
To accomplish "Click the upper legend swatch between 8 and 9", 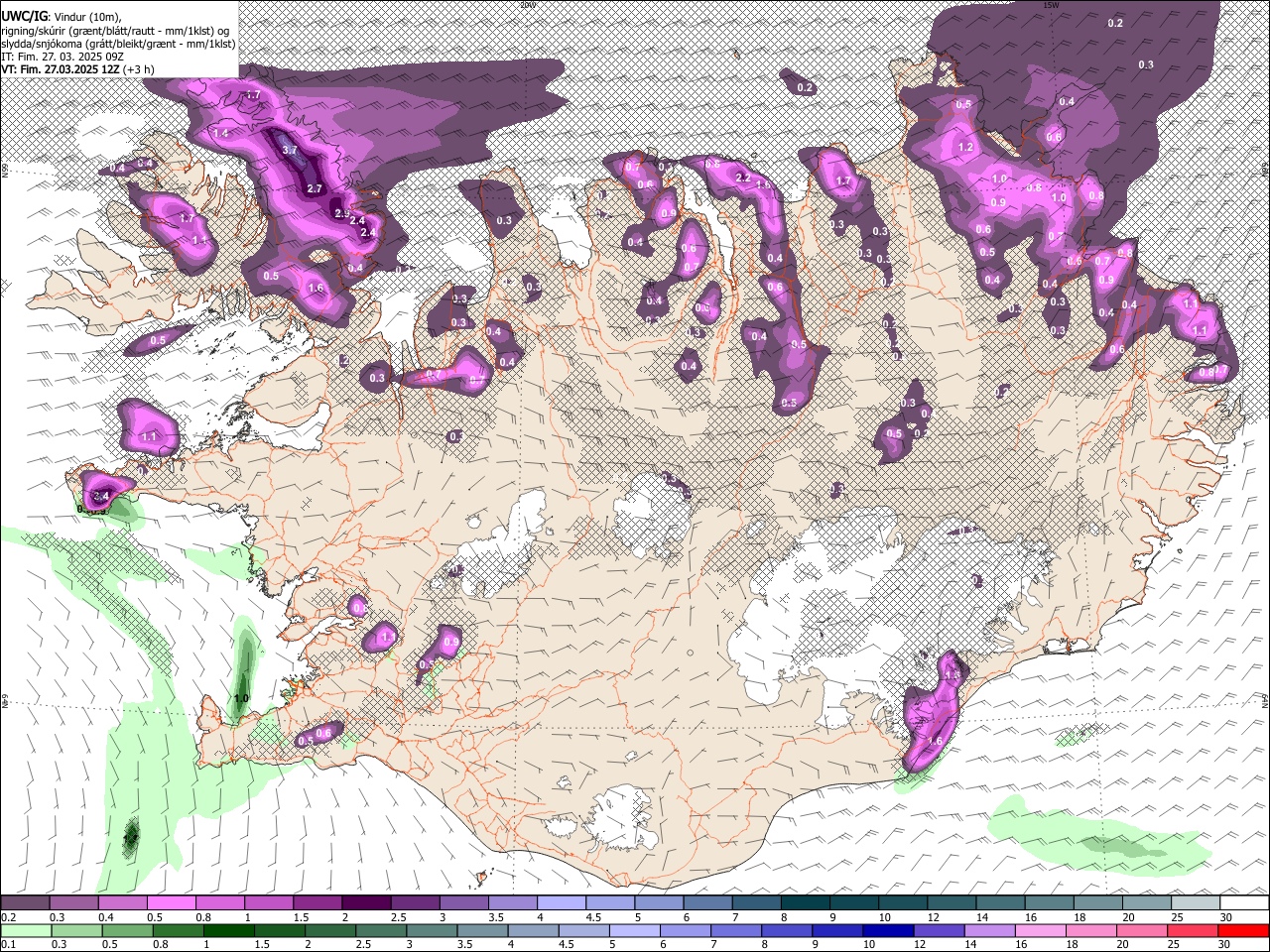I will pyautogui.click(x=806, y=903).
